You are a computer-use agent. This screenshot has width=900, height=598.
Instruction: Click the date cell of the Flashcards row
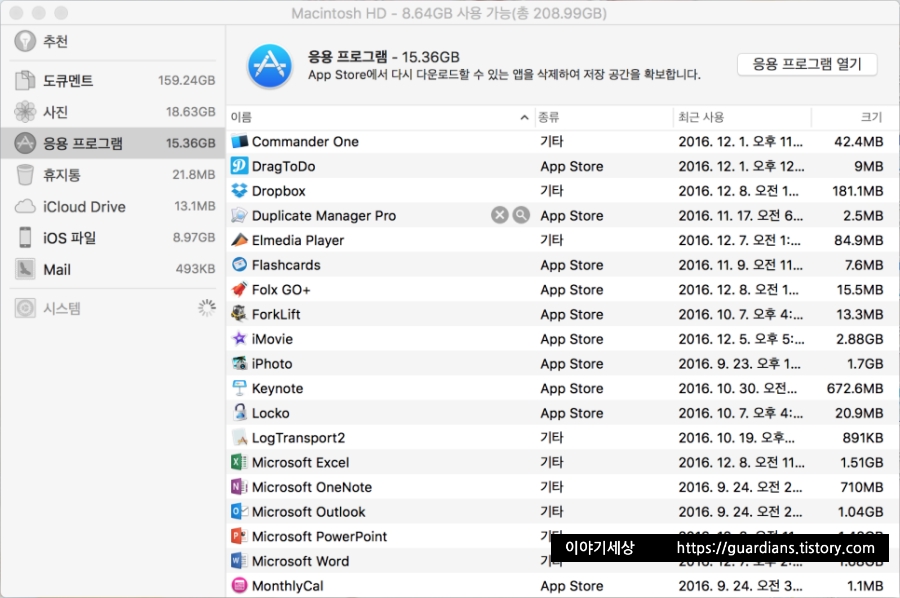tap(740, 265)
